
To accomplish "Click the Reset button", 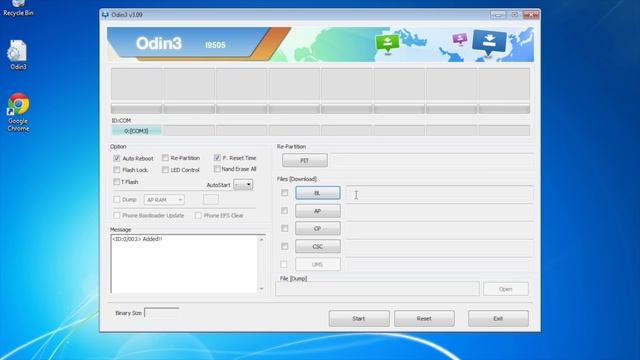I will pyautogui.click(x=424, y=318).
